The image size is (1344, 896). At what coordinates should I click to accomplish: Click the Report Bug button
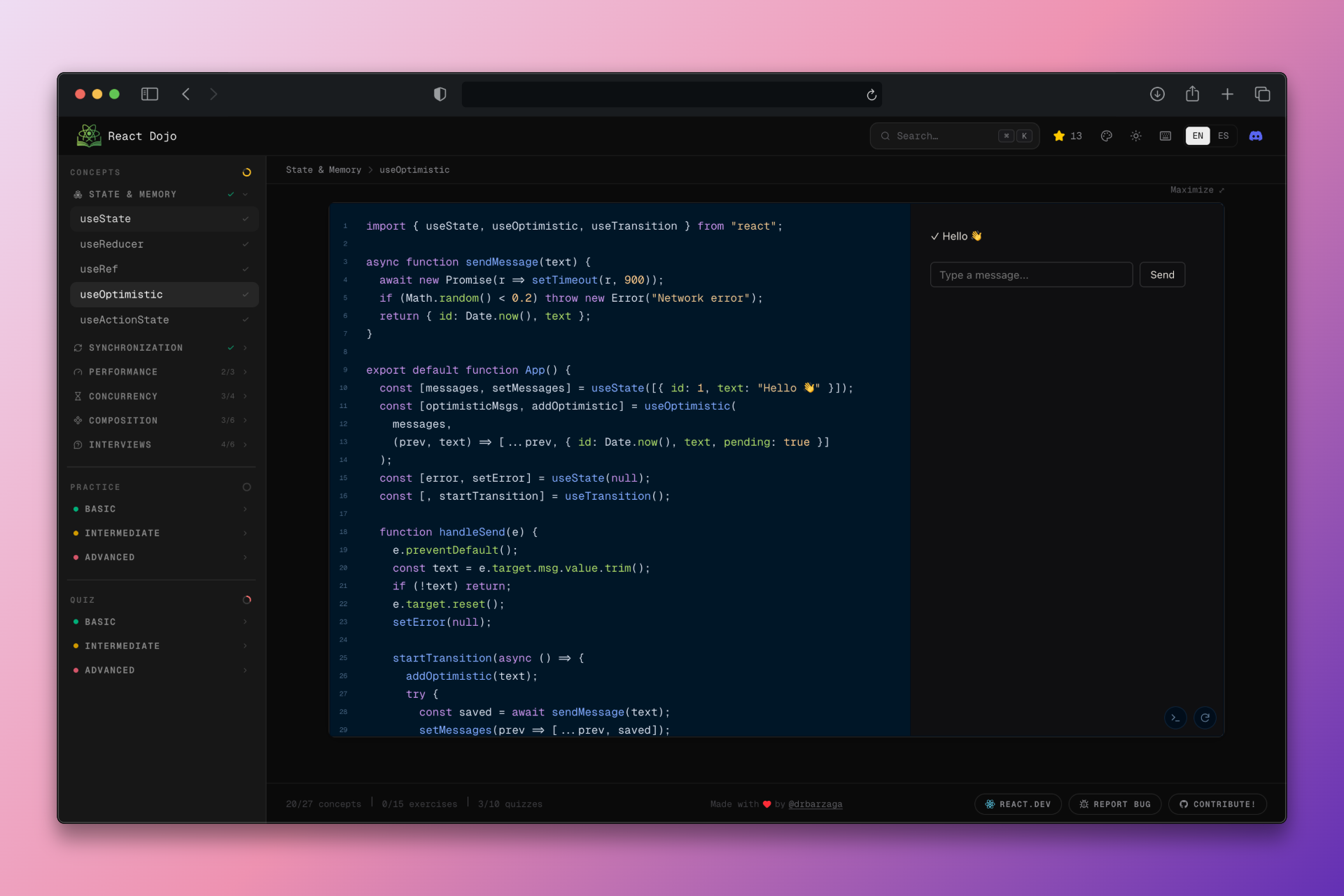[x=1115, y=804]
